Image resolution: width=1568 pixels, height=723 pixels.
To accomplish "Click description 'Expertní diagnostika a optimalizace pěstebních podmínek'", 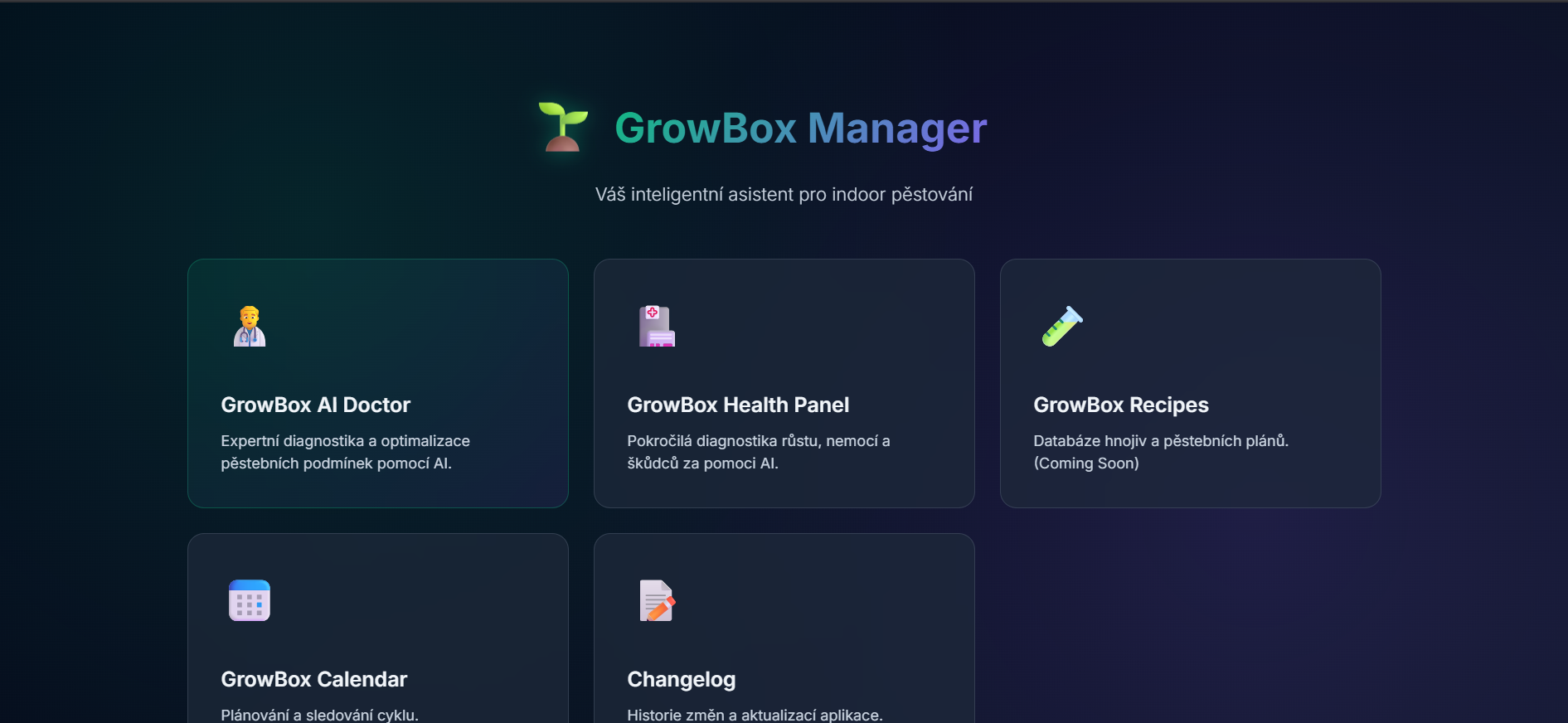I will [x=345, y=452].
